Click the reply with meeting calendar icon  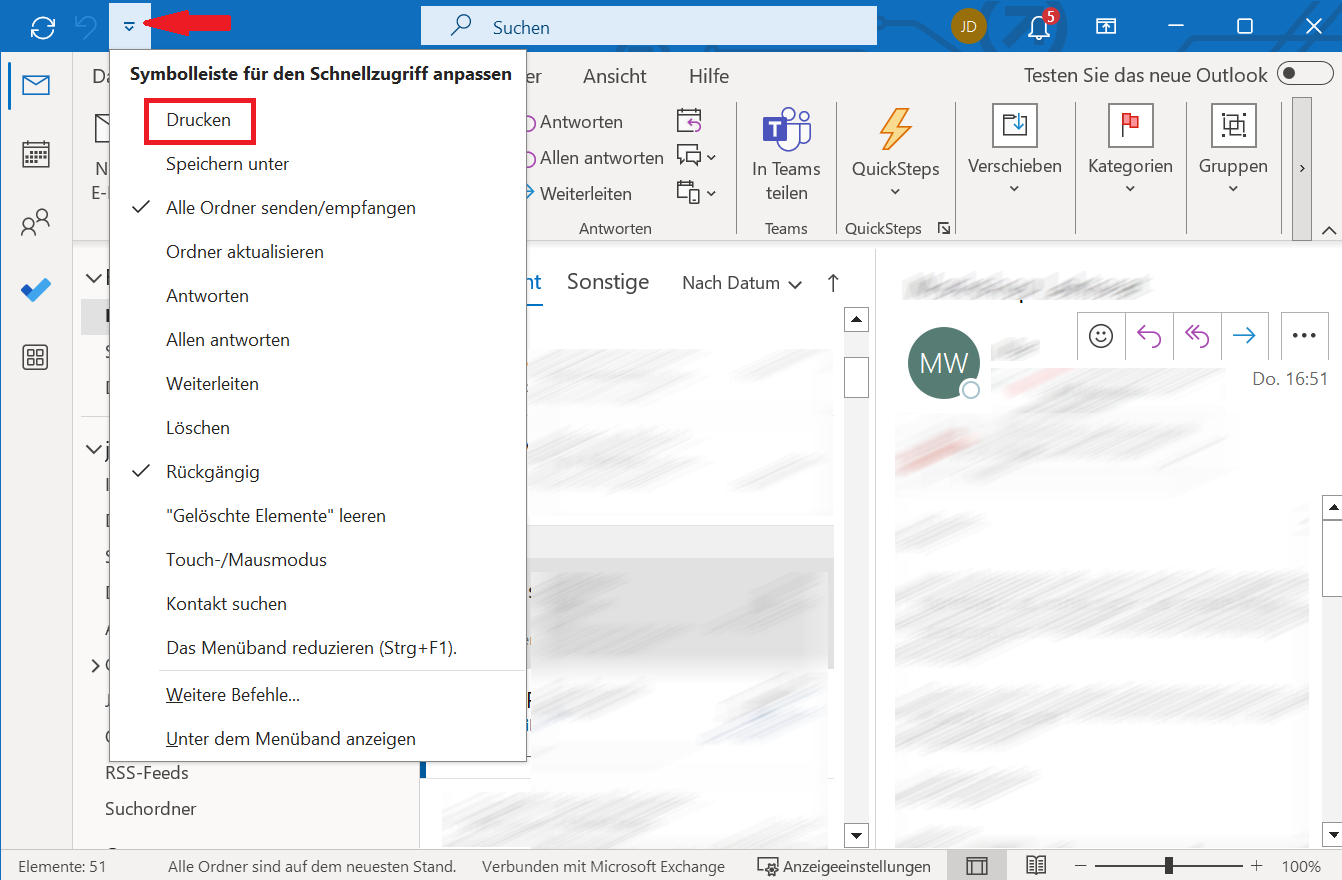(689, 121)
